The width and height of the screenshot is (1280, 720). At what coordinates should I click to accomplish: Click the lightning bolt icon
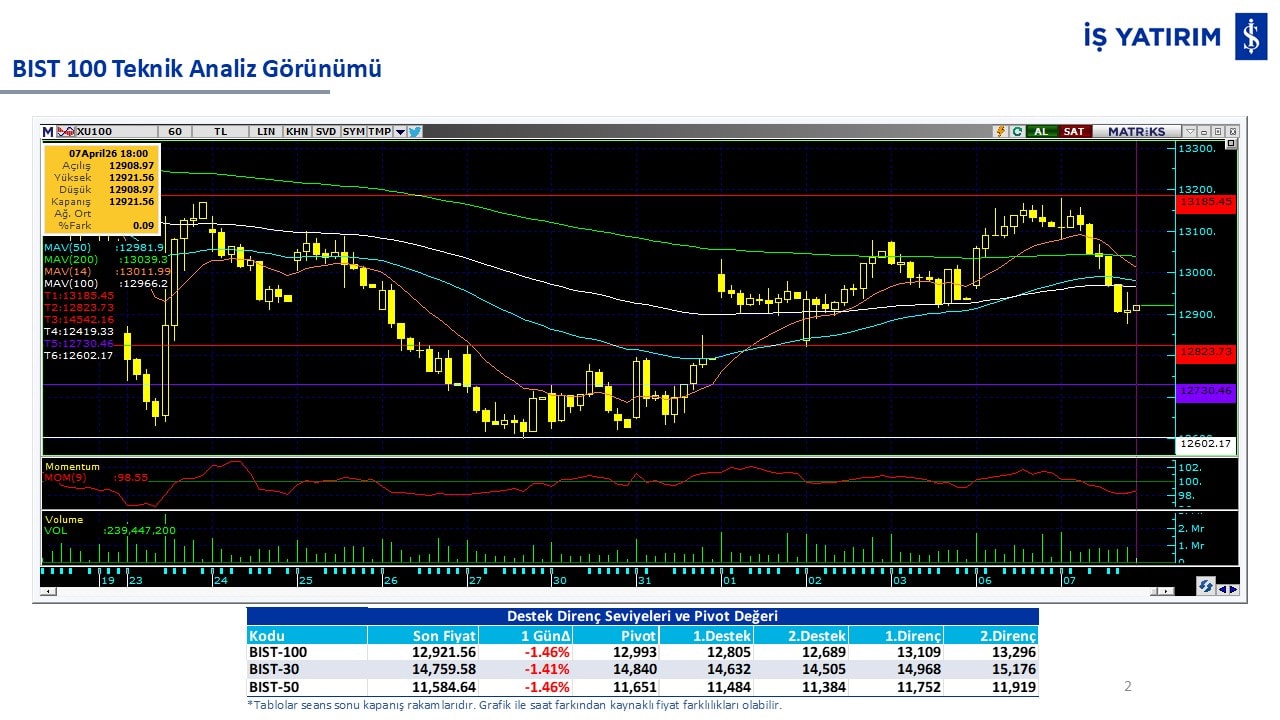(1000, 131)
